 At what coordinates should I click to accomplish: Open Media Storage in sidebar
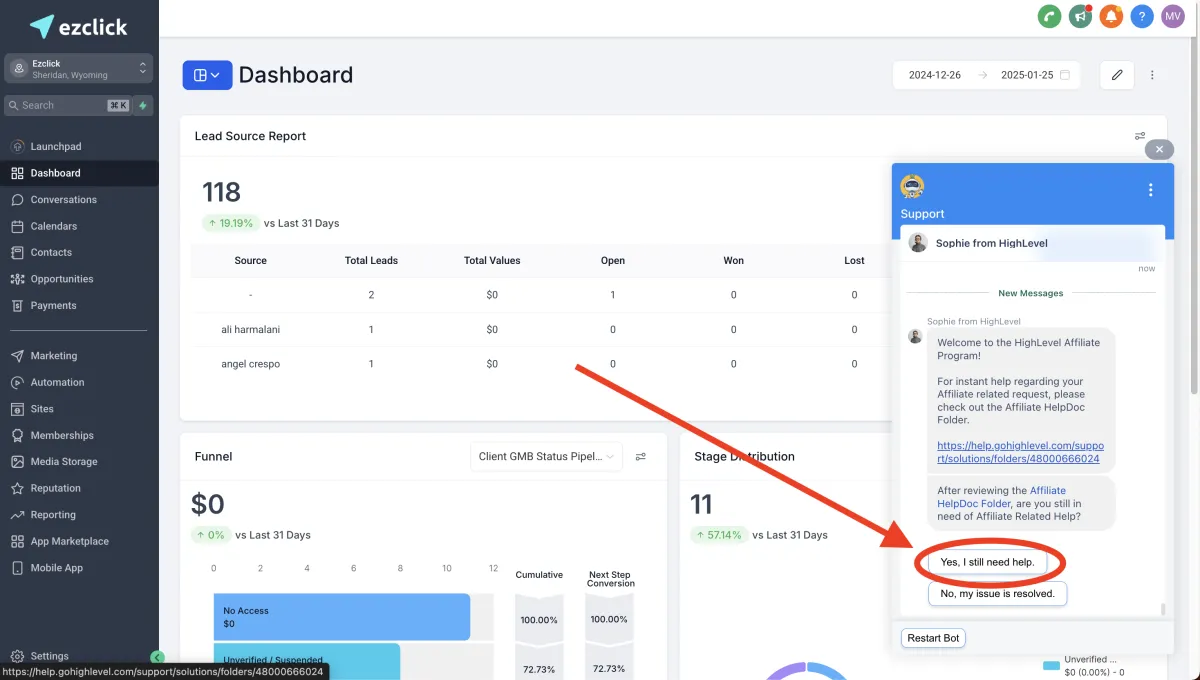pyautogui.click(x=79, y=461)
